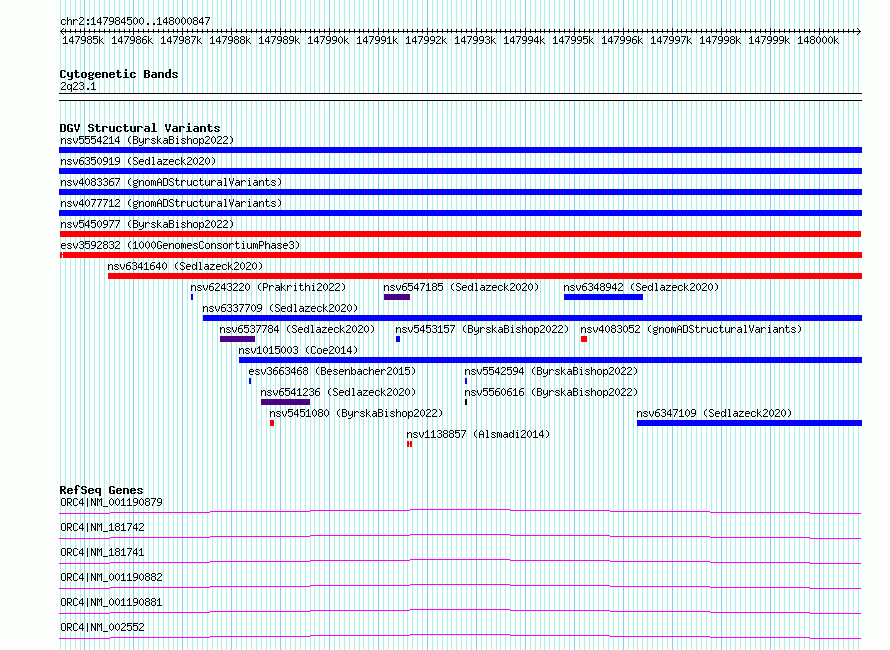890x650 pixels.
Task: Select red marker under nsv1138857
Action: tap(409, 444)
